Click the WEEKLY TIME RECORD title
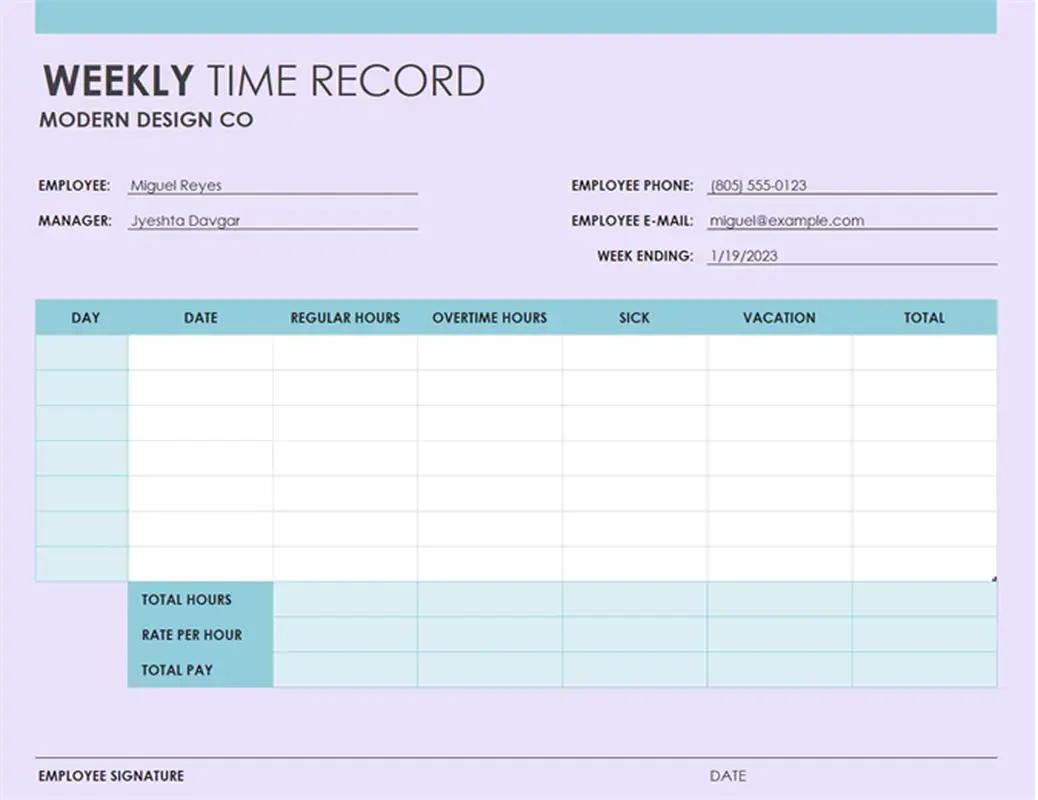Screen dimensions: 1038x800 262,80
